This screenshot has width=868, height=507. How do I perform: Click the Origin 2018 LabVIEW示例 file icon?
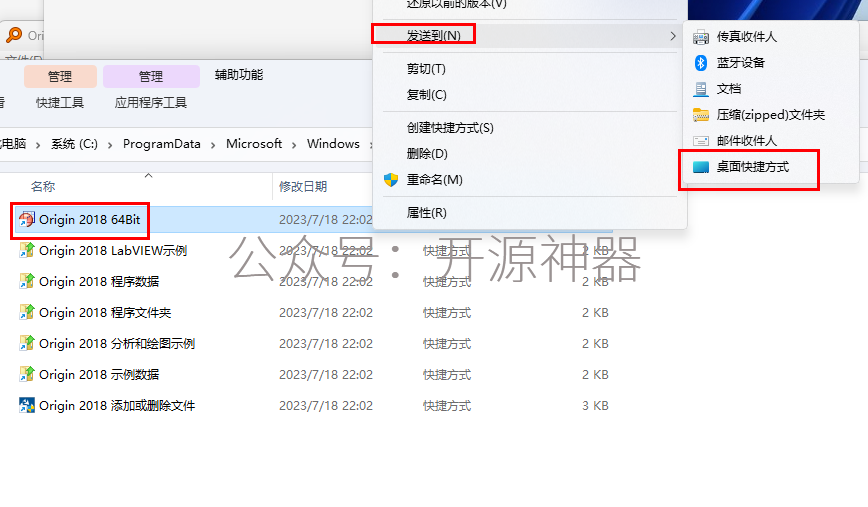pyautogui.click(x=27, y=251)
